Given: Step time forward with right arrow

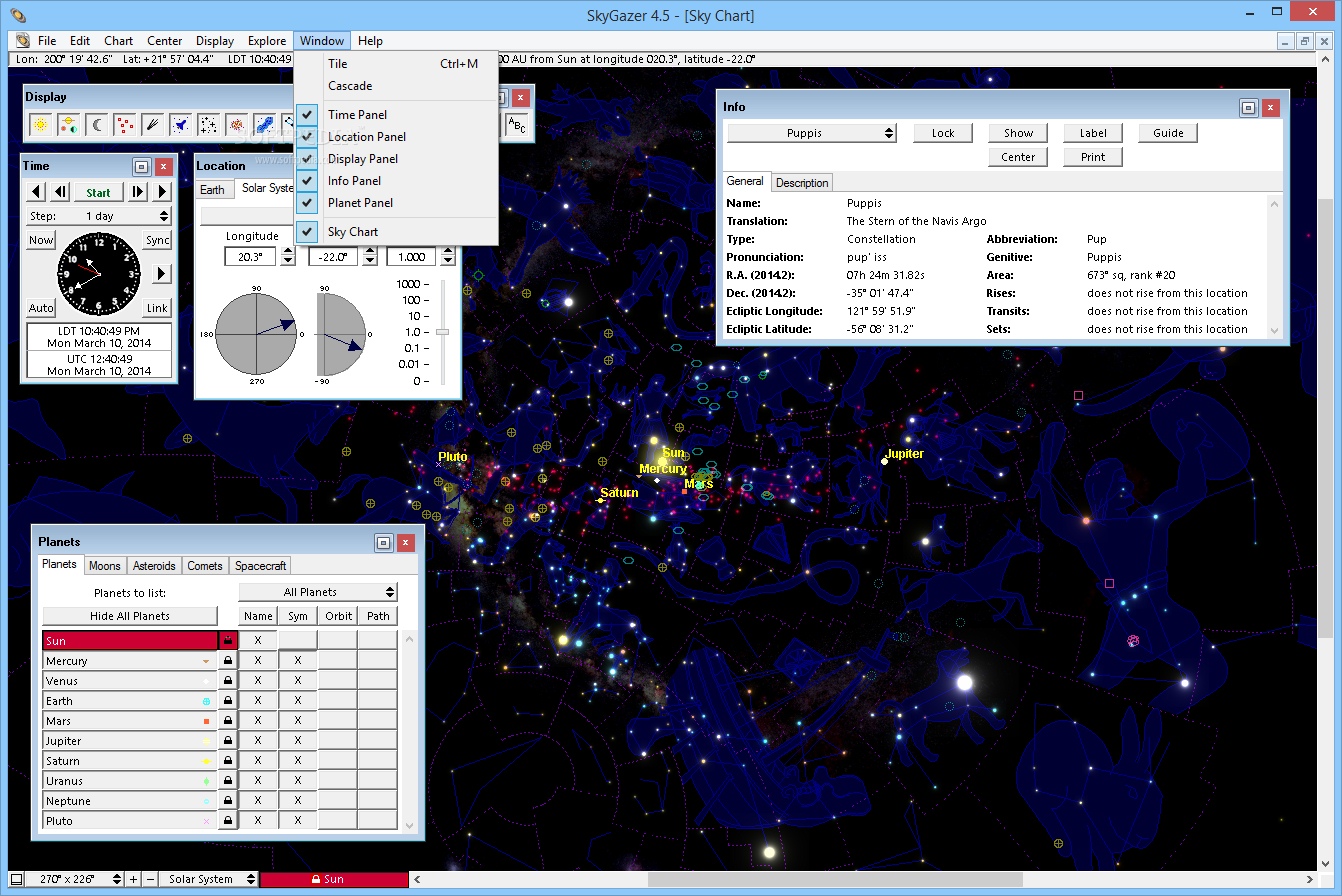Looking at the screenshot, I should coord(162,192).
